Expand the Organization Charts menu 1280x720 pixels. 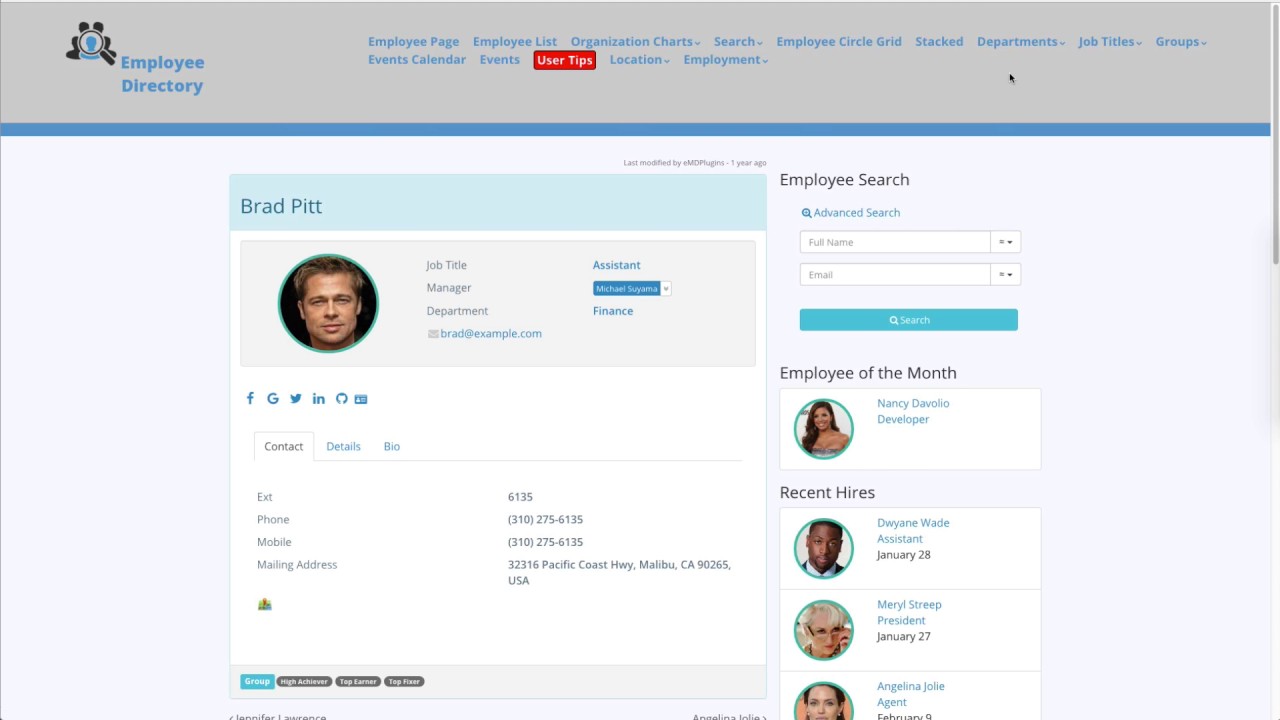click(635, 42)
